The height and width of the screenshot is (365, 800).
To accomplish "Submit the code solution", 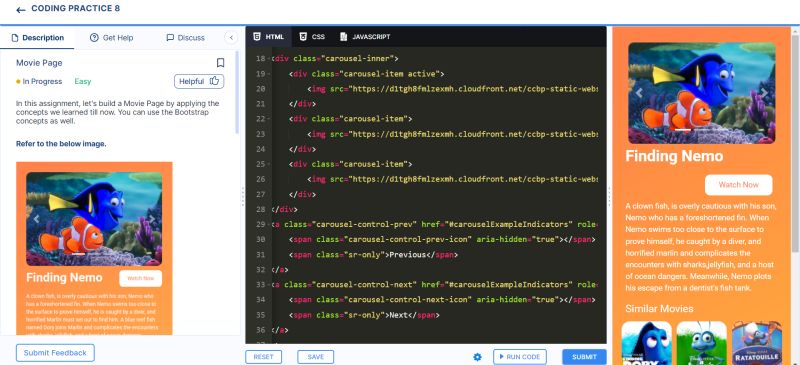I will coord(584,357).
